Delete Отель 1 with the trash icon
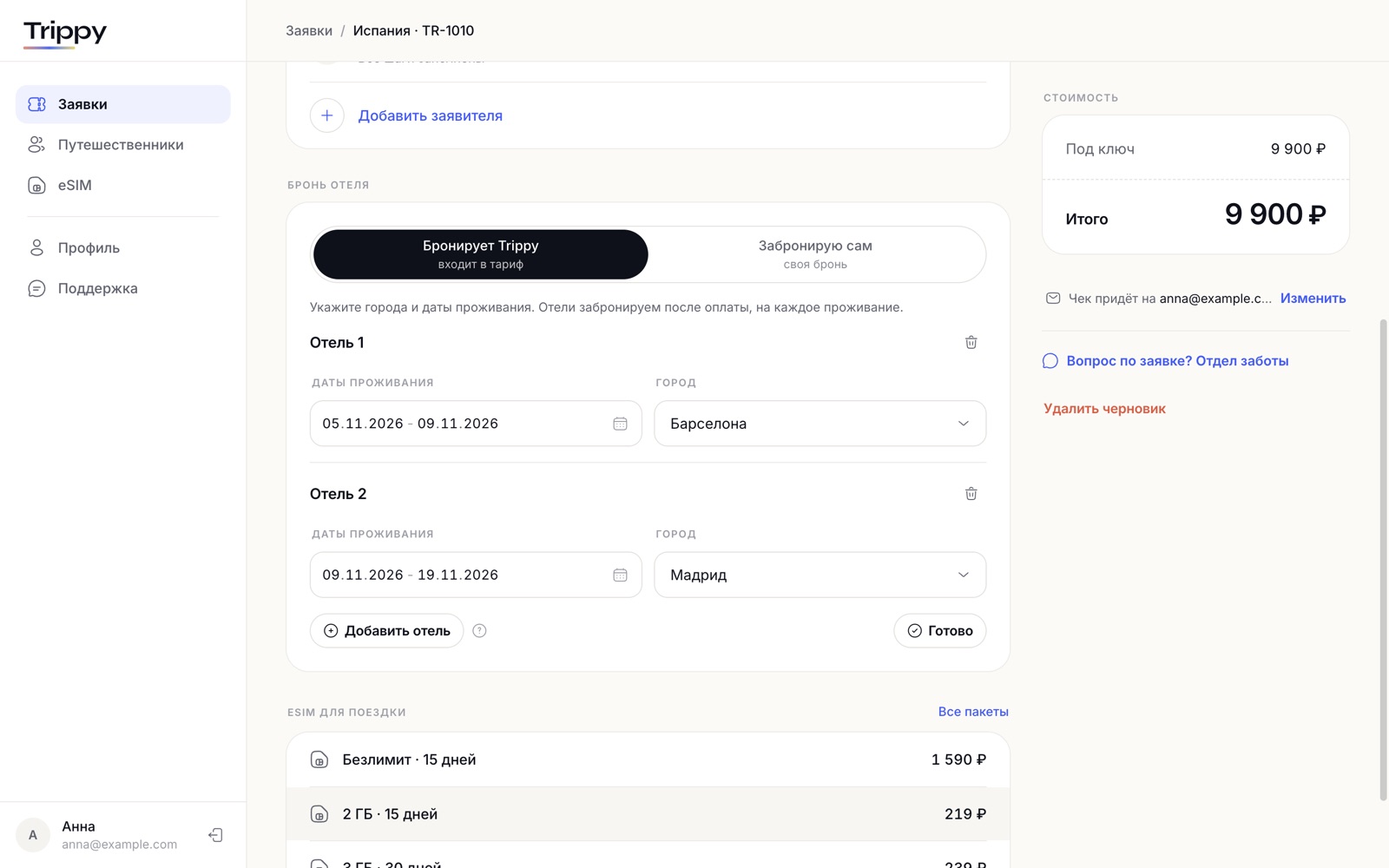Image resolution: width=1389 pixels, height=868 pixels. (971, 342)
